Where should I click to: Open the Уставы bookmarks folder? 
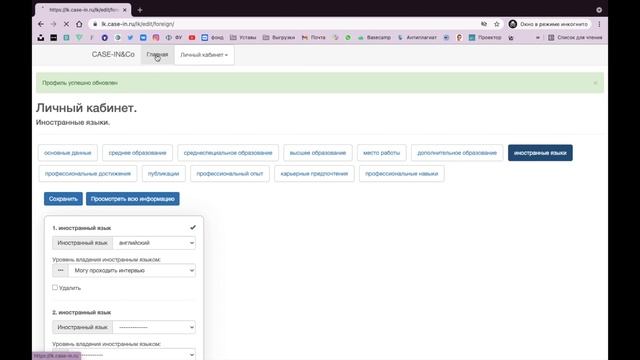243,38
